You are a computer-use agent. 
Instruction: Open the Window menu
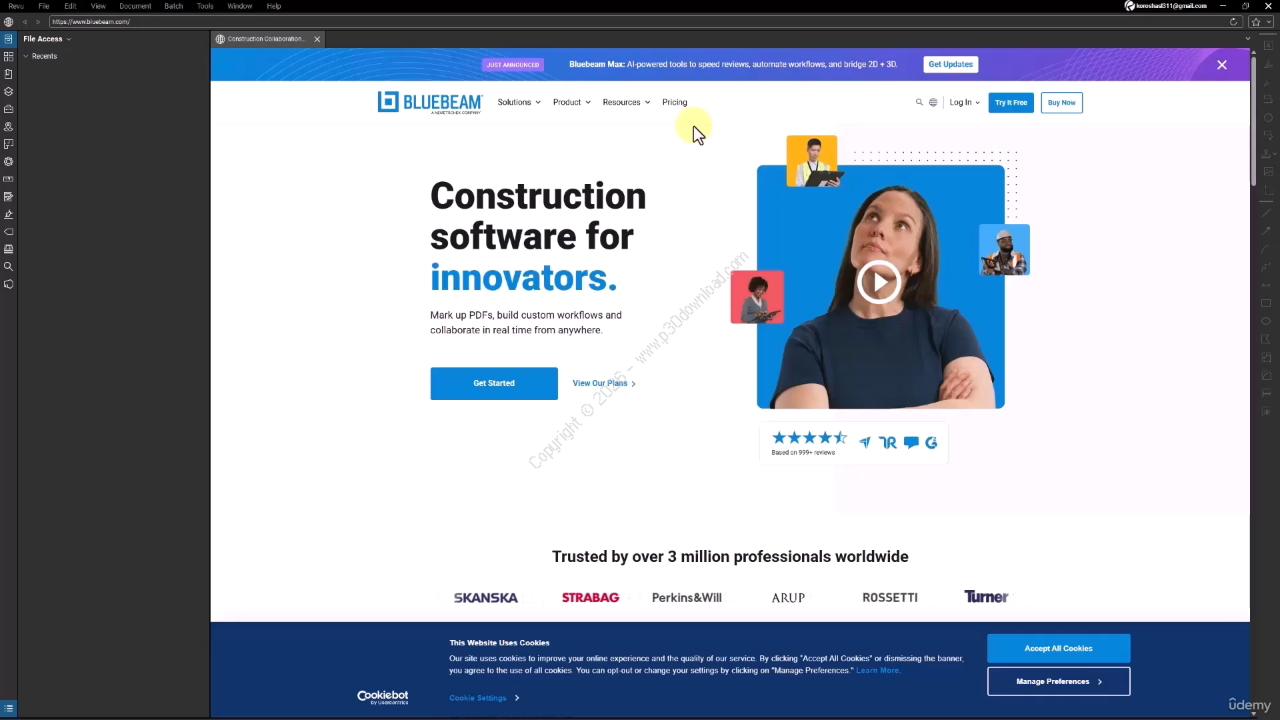pos(240,6)
